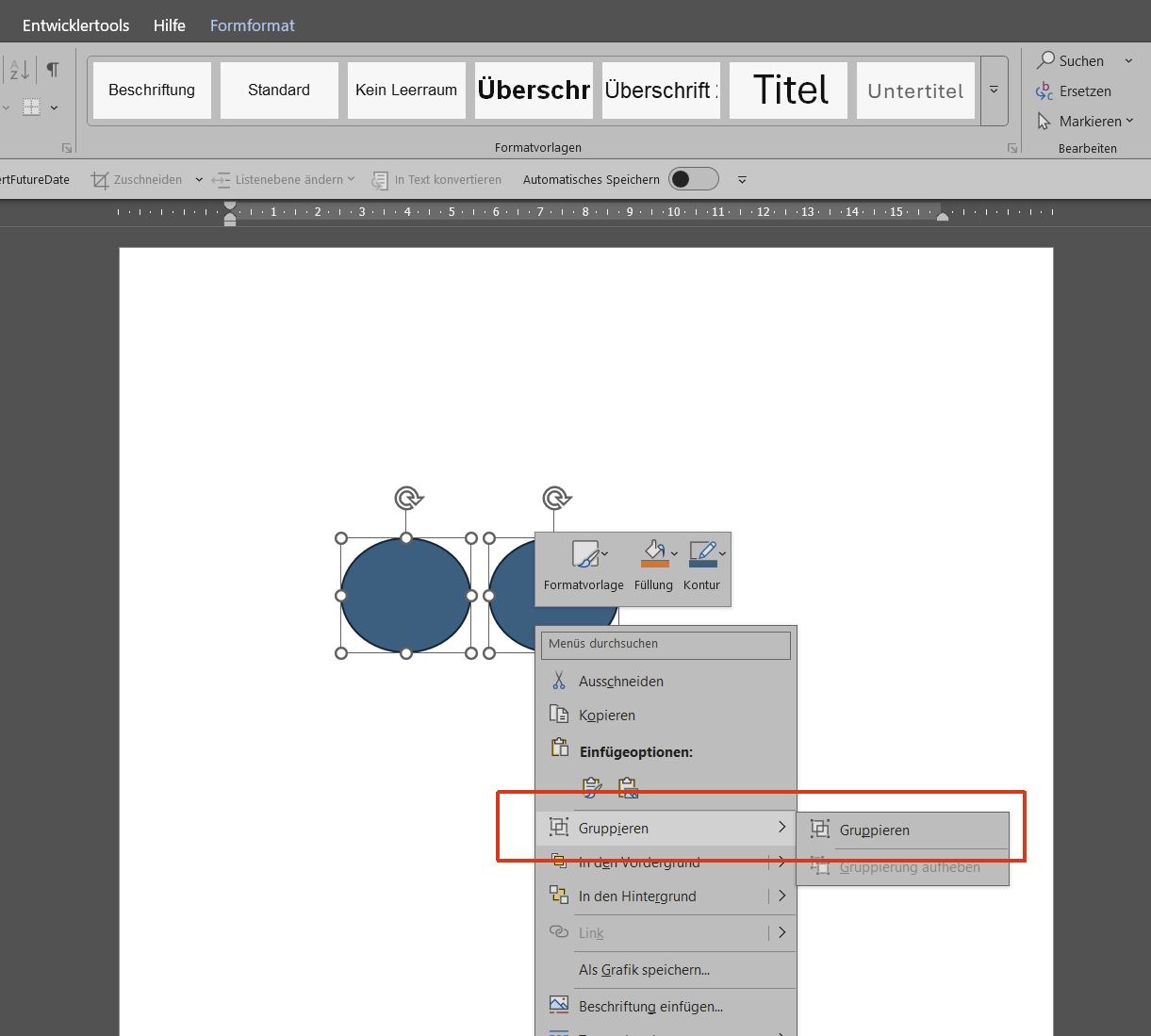Click the Suchen magnifier button
The height and width of the screenshot is (1036, 1151).
1070,60
